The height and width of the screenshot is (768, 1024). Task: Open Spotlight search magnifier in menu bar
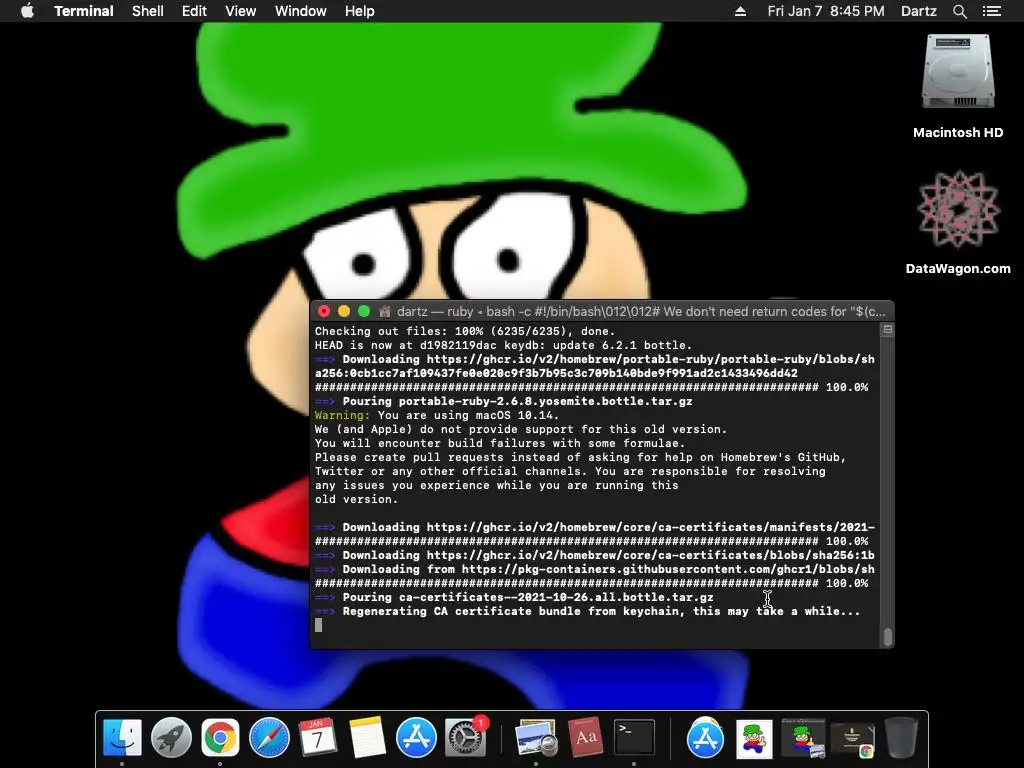pyautogui.click(x=959, y=11)
